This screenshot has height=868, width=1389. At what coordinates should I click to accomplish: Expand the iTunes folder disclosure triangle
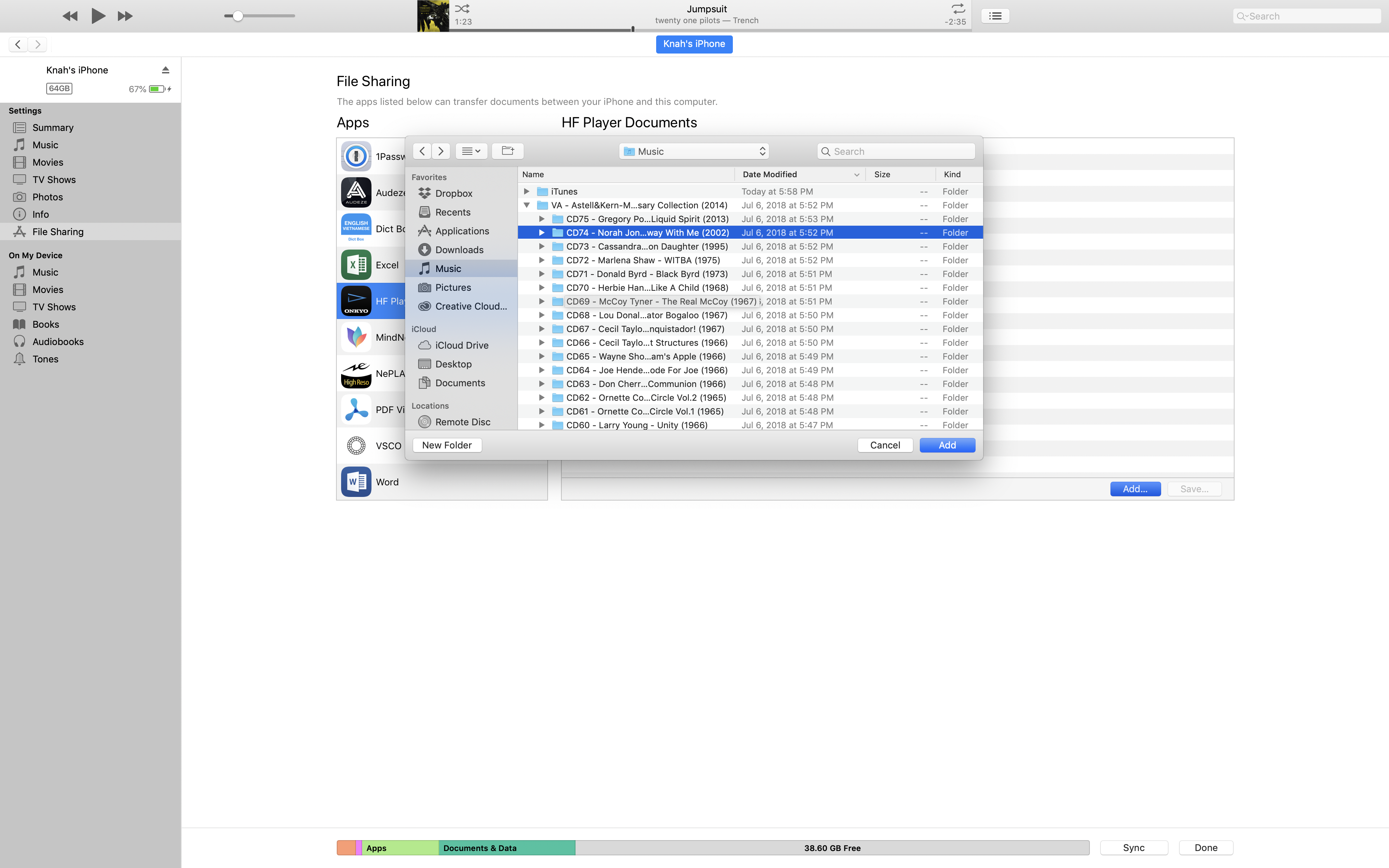tap(526, 191)
